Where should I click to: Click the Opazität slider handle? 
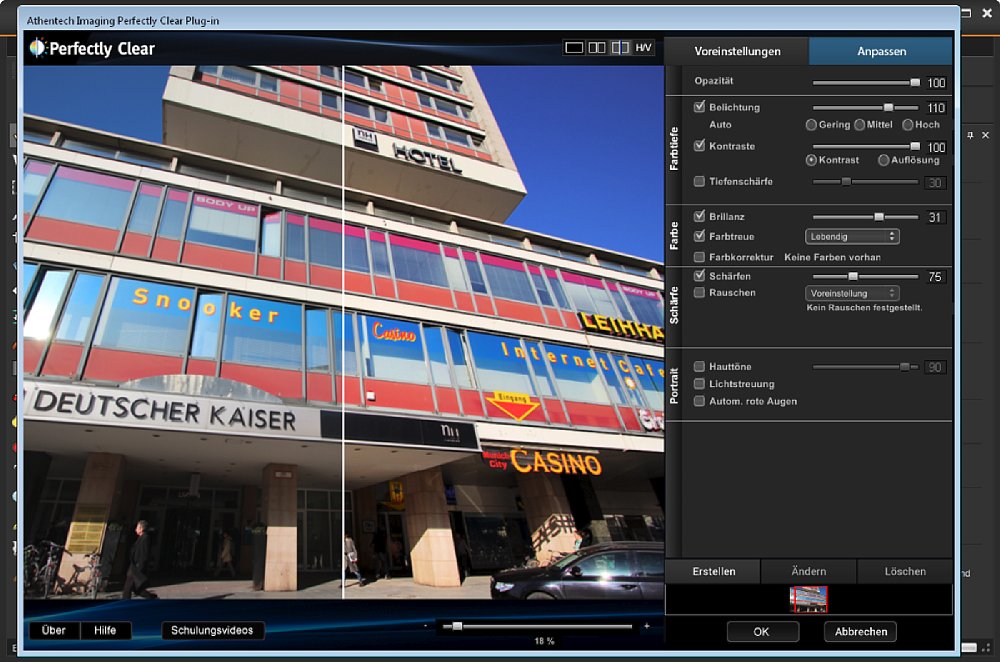click(915, 82)
